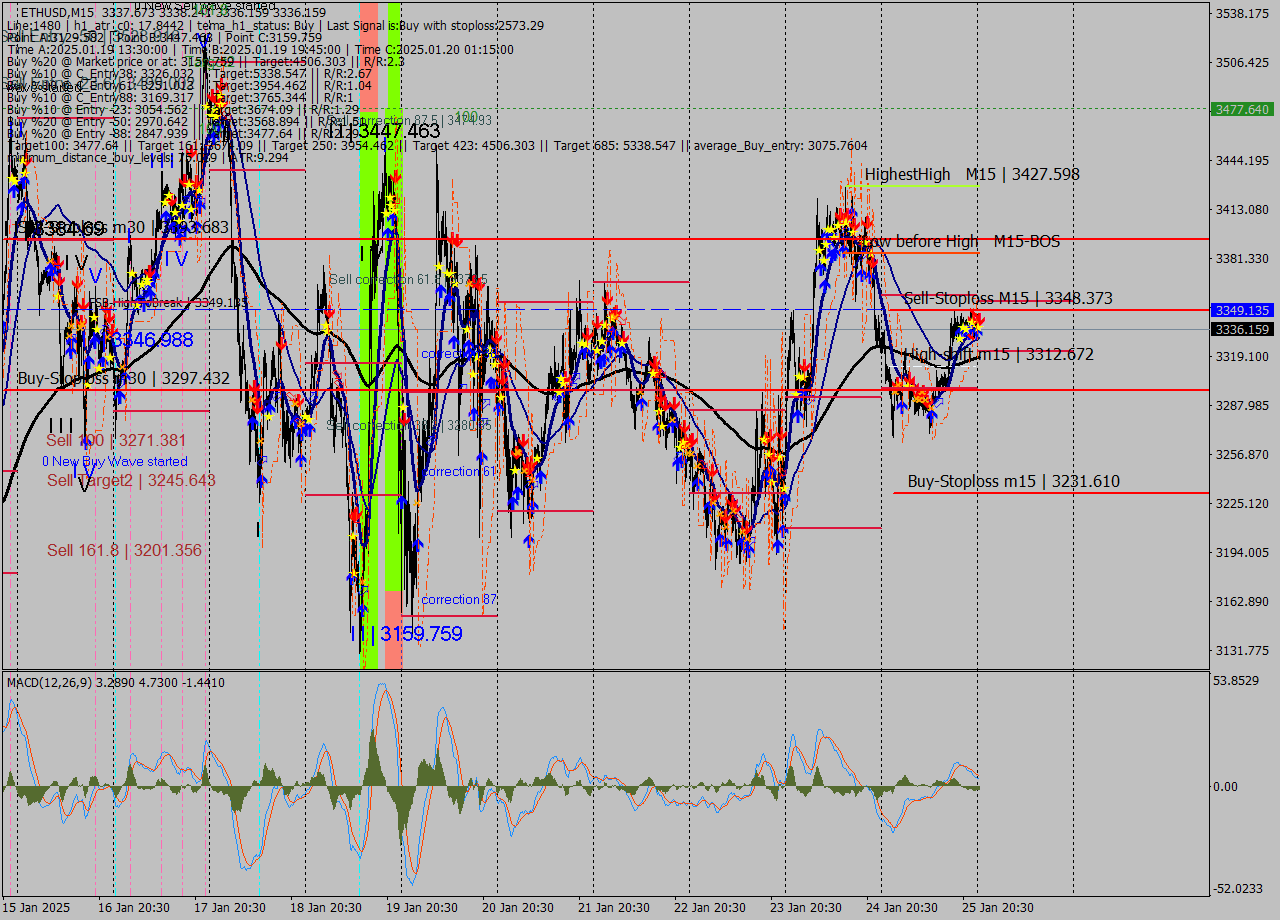Click the 3287.985 price axis value
1280x920 pixels.
point(1241,405)
